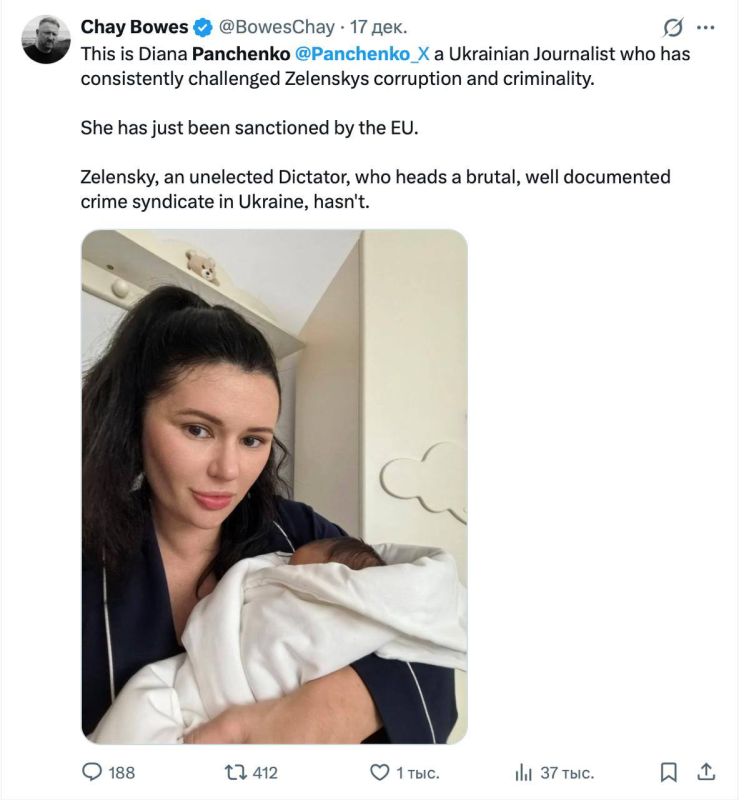Image resolution: width=744 pixels, height=800 pixels.
Task: Click the reply speech bubble icon
Action: 91,770
